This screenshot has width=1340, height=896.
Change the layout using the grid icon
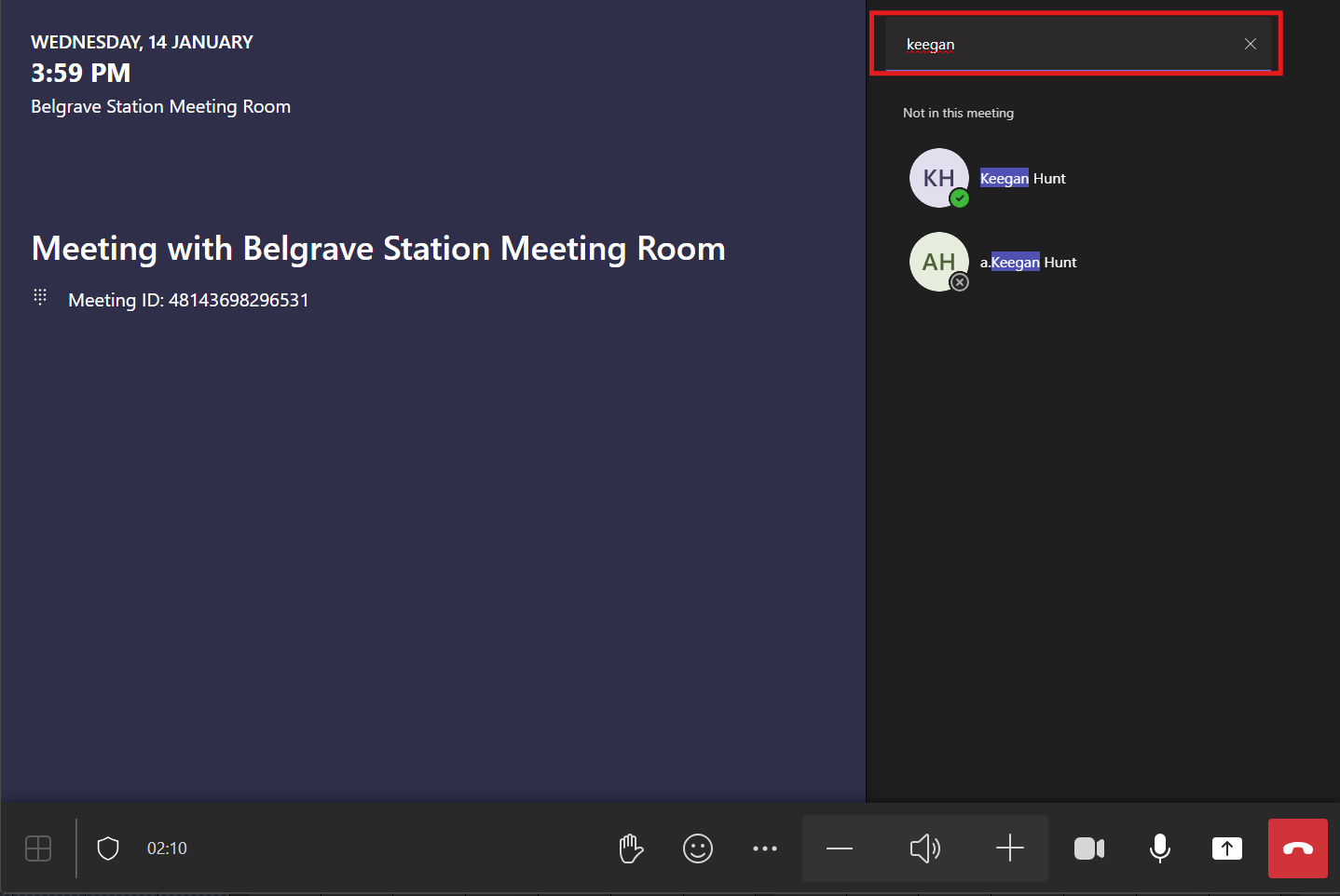click(x=38, y=848)
